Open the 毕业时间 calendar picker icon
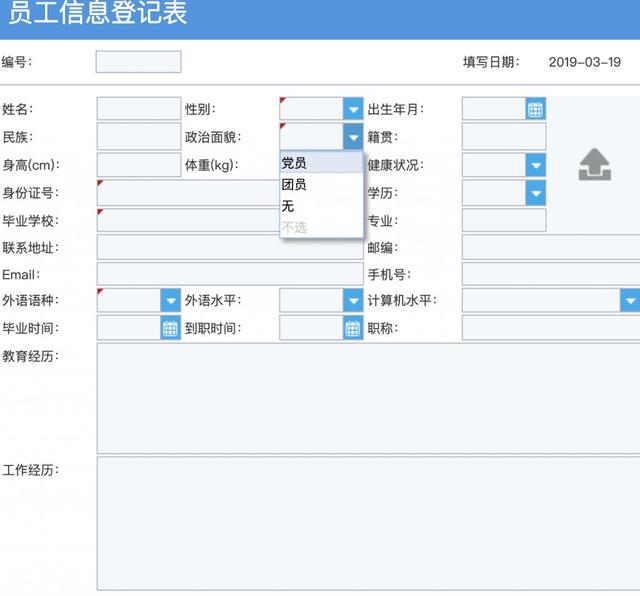The width and height of the screenshot is (640, 596). pos(170,328)
